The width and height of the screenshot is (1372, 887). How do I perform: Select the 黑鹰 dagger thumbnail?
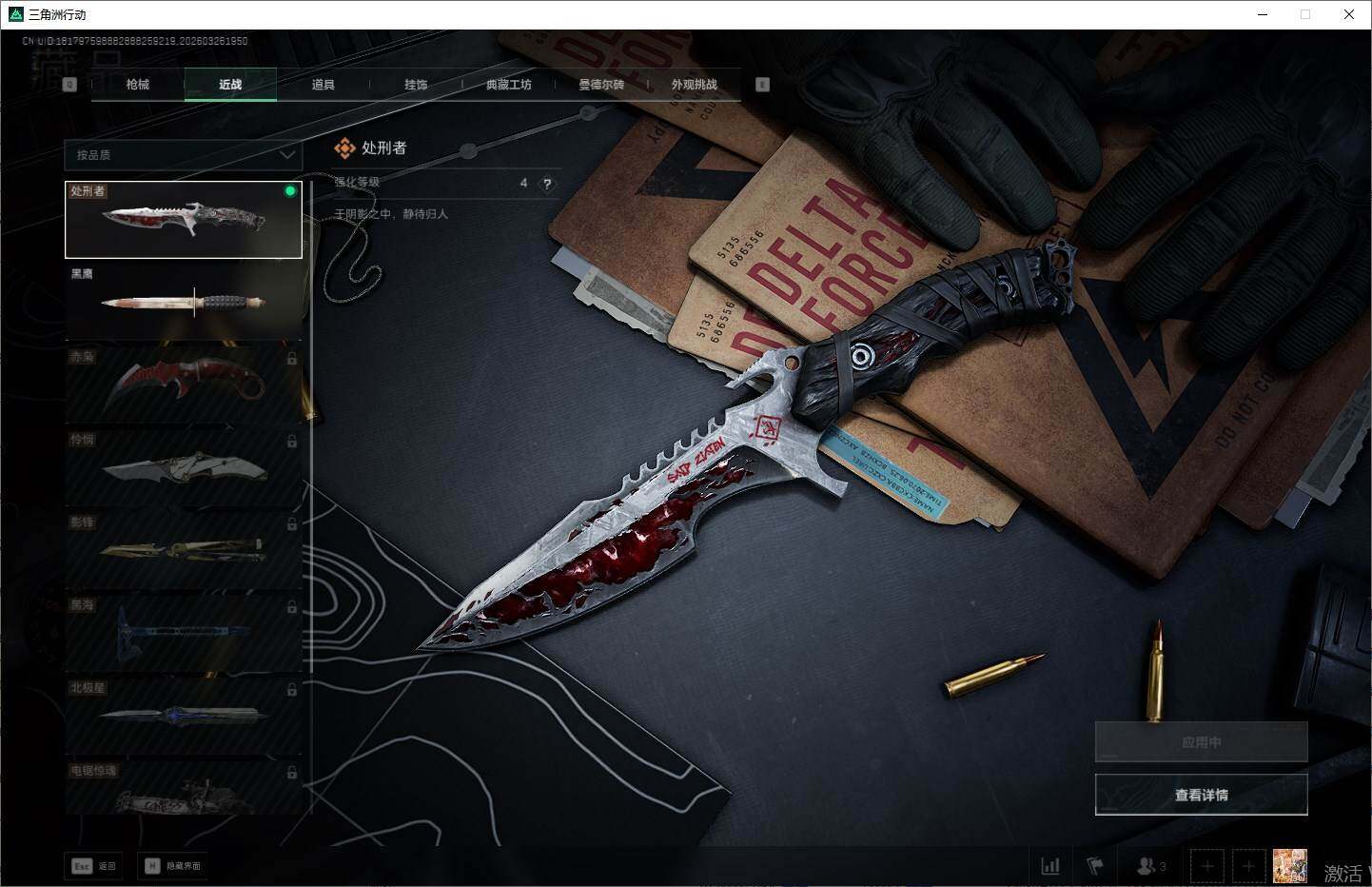(x=184, y=303)
